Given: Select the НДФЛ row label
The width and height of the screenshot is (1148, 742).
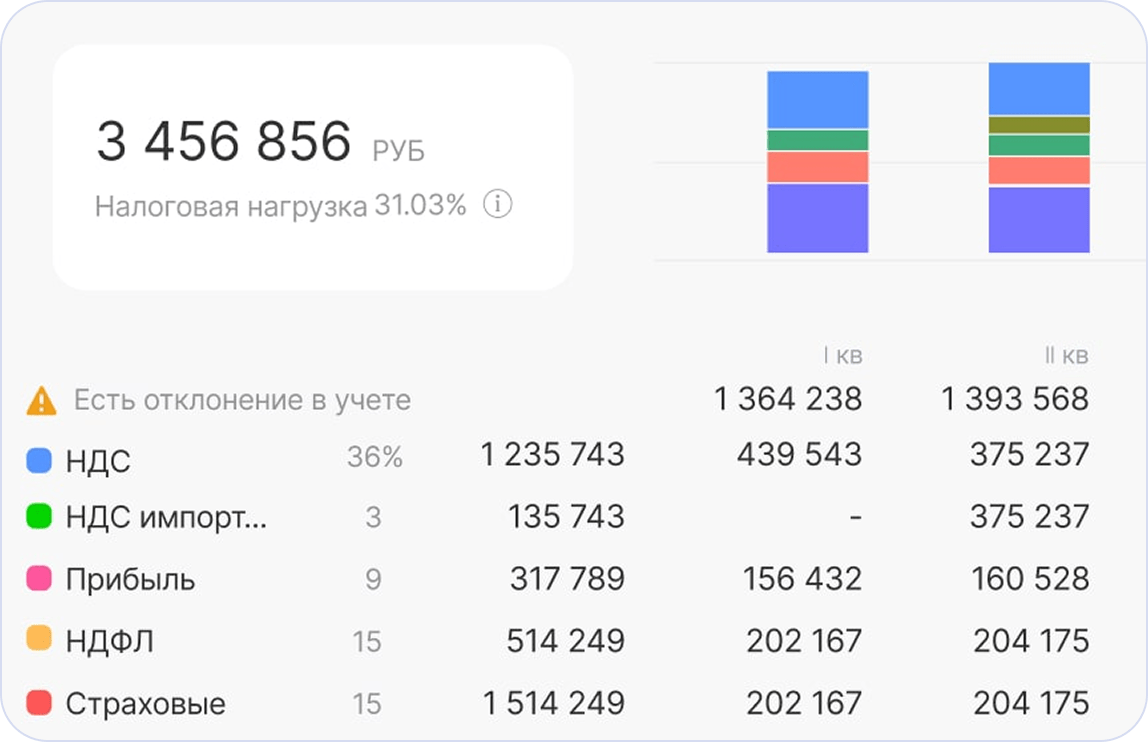Looking at the screenshot, I should tap(110, 642).
